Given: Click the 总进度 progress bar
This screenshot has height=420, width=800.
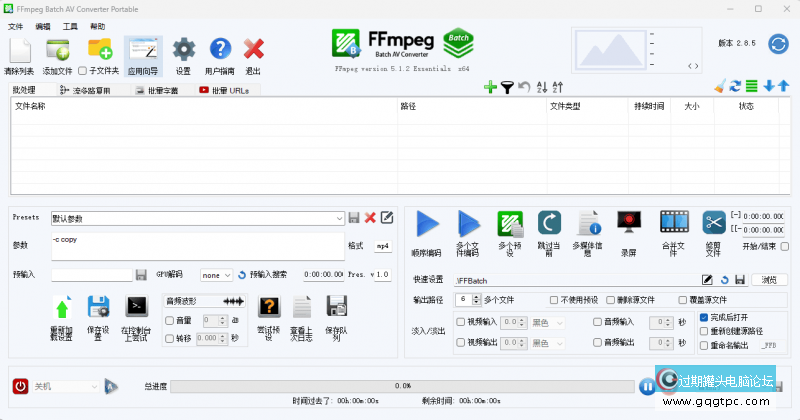Looking at the screenshot, I should tap(402, 386).
